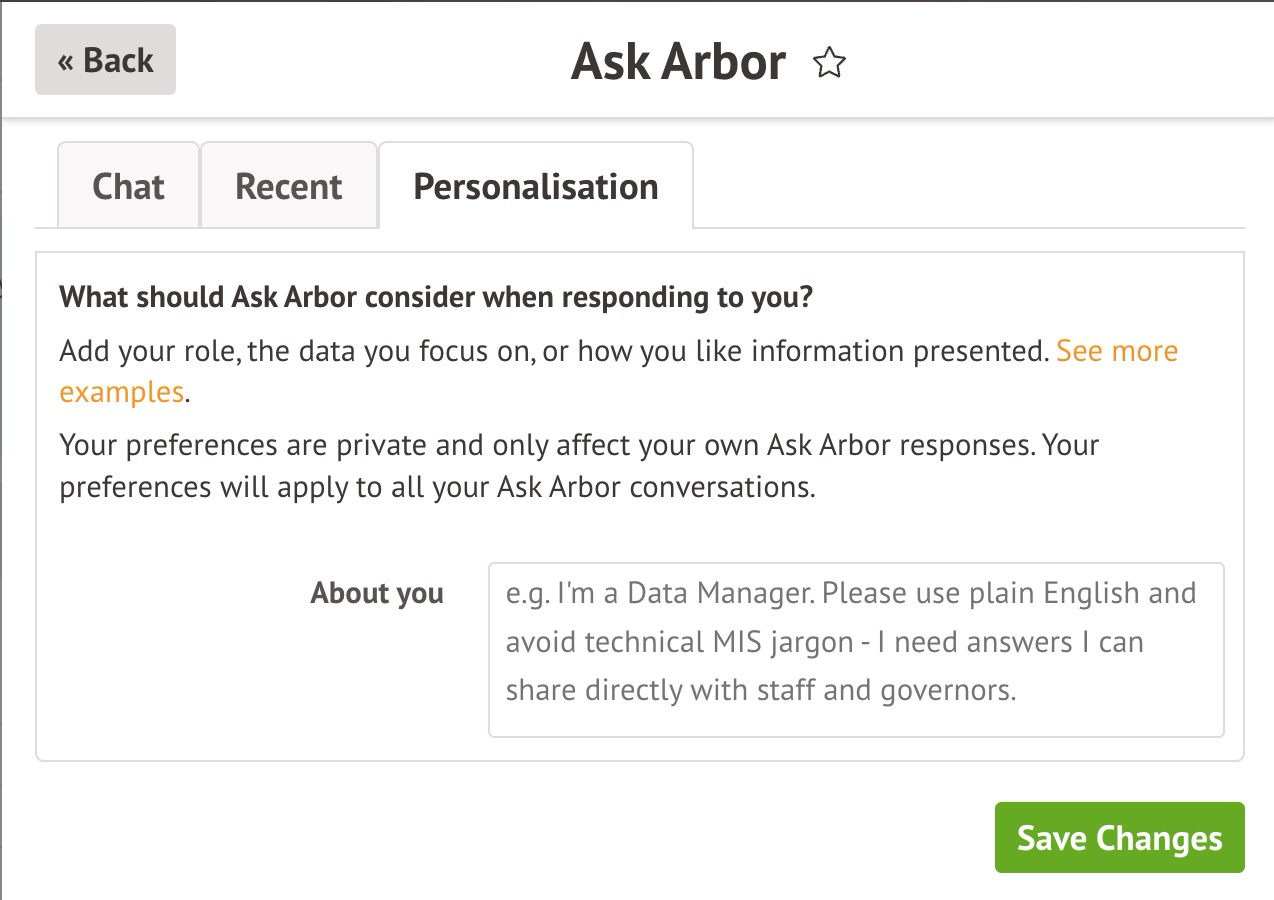Click the "About you" field label

click(x=377, y=593)
